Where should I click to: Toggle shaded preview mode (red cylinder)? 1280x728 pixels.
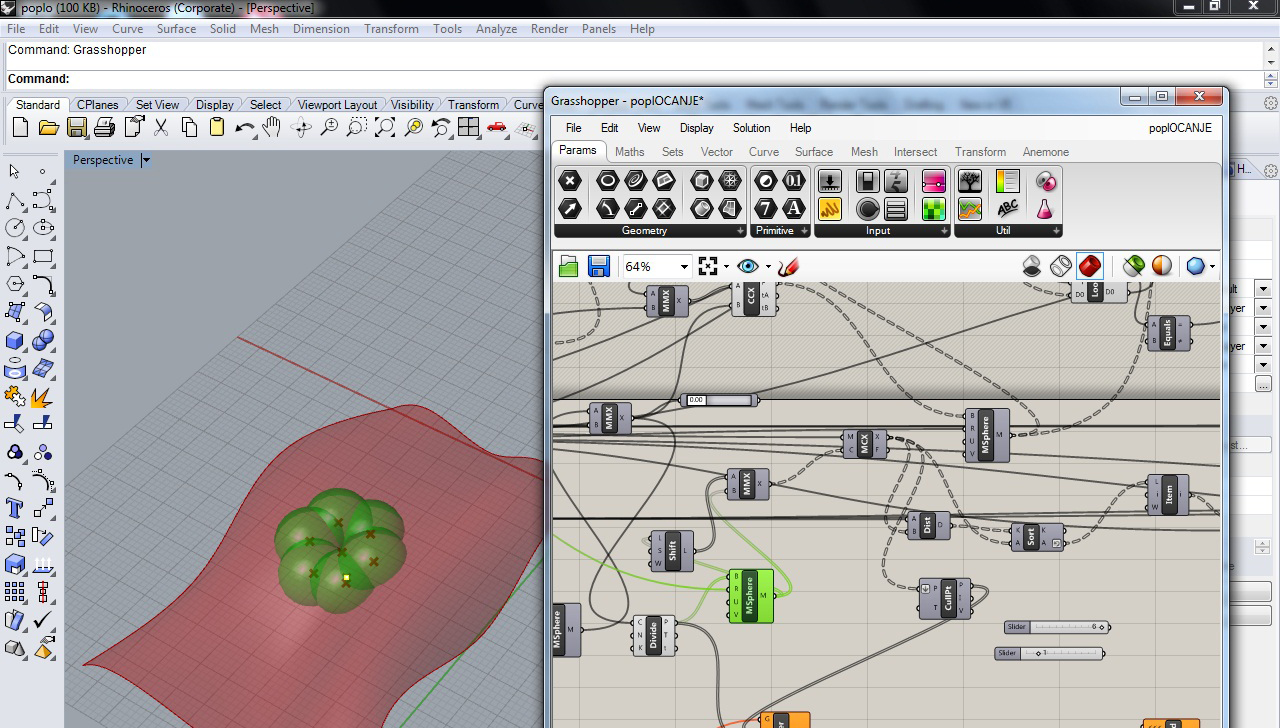tap(1090, 266)
